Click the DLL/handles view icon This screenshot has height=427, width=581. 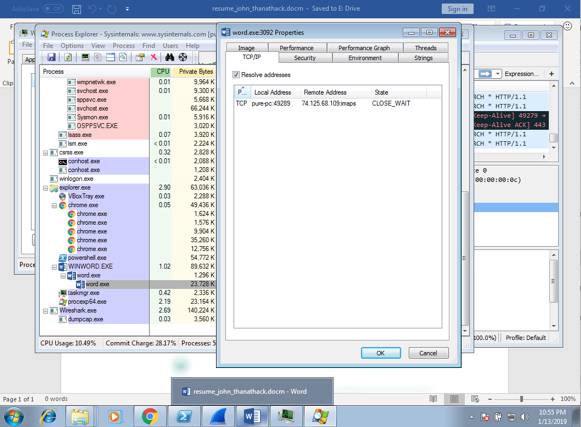click(x=123, y=57)
